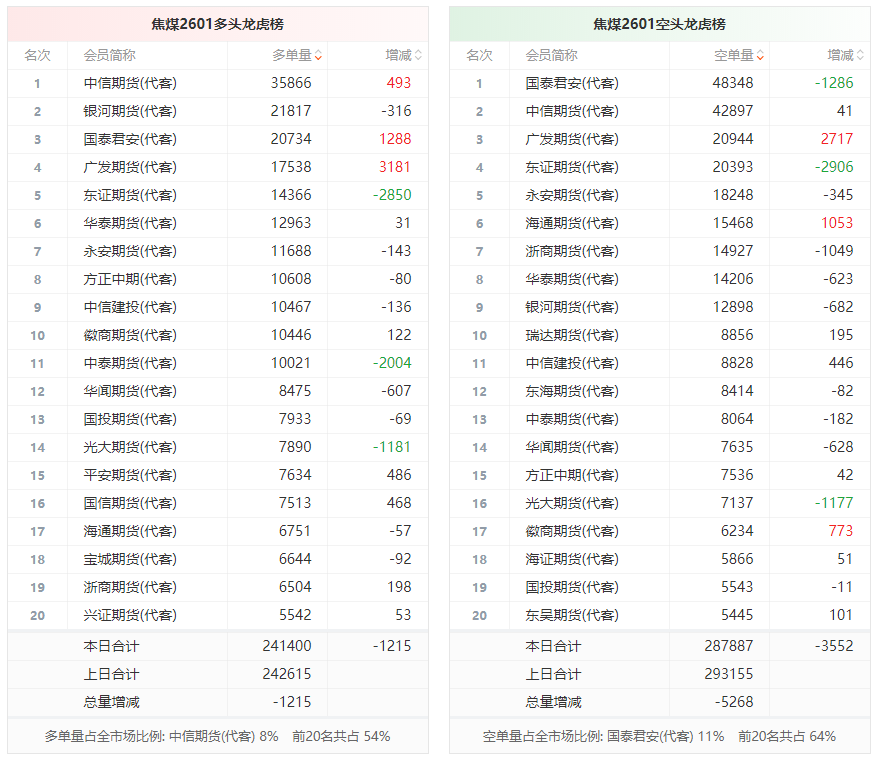Sort short table by 空单量 arrows

[x=760, y=55]
